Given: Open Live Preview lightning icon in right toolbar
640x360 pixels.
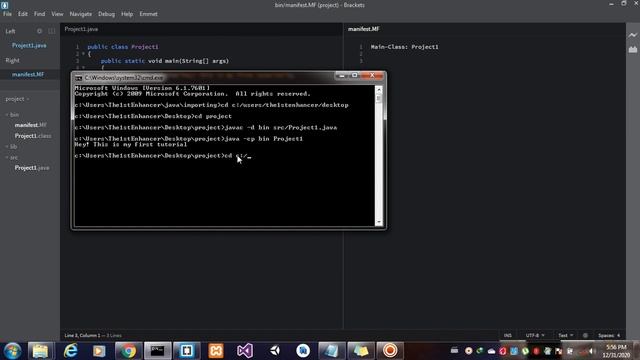Looking at the screenshot, I should [633, 36].
